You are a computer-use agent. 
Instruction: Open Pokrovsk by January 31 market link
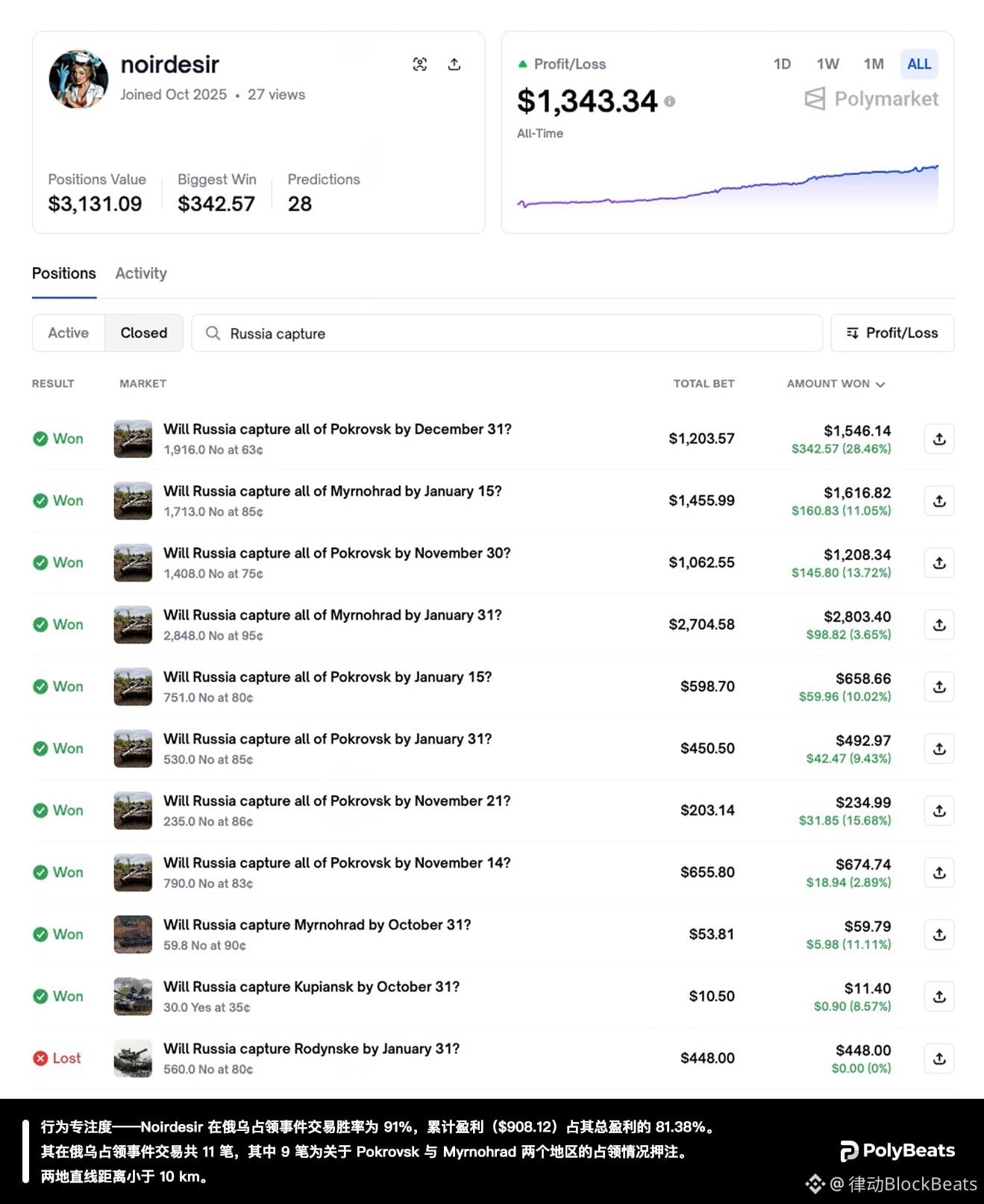328,739
